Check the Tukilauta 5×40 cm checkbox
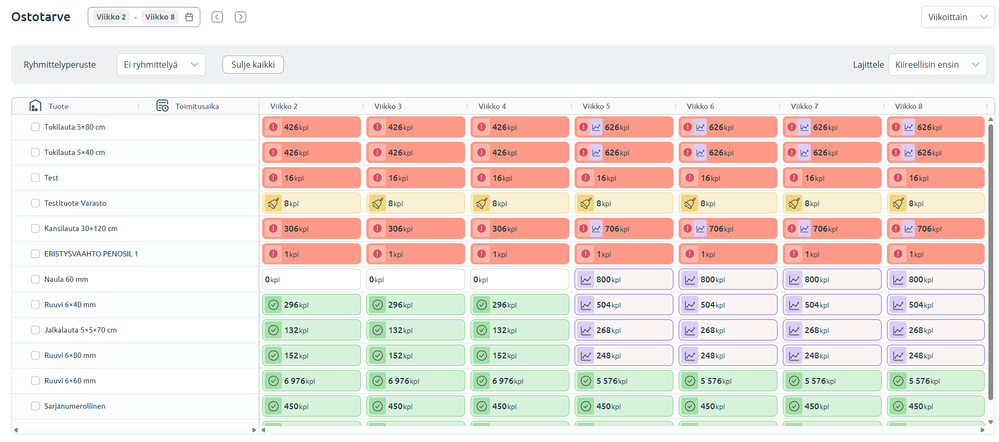 click(35, 152)
